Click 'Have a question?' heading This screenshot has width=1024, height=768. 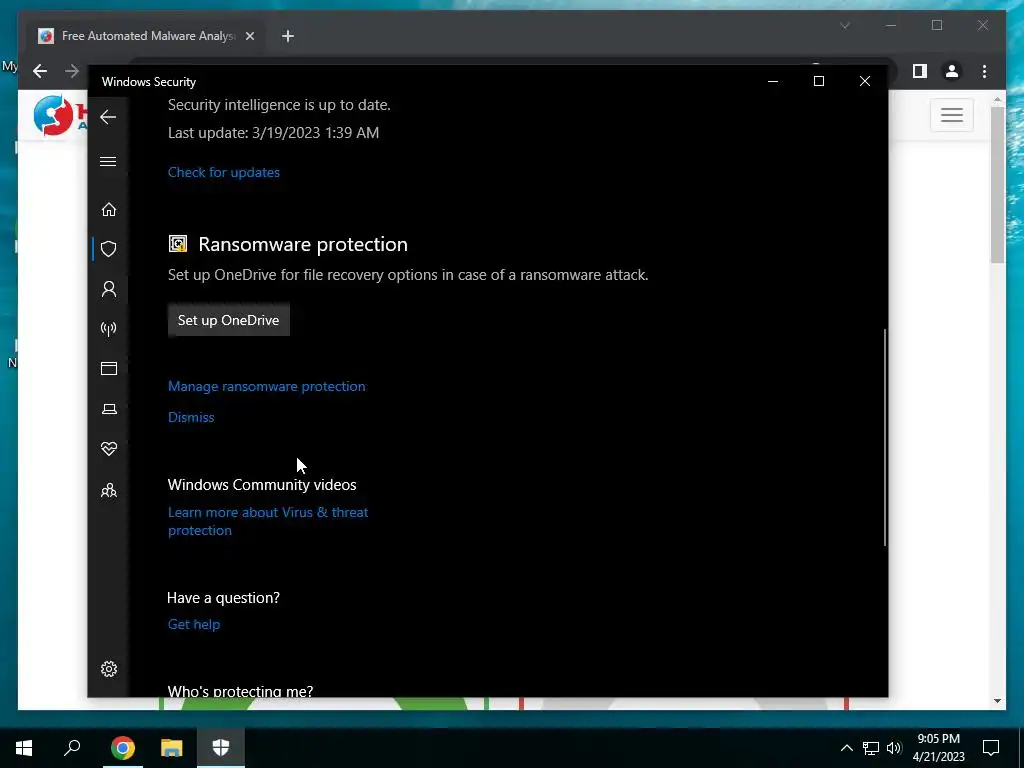223,598
